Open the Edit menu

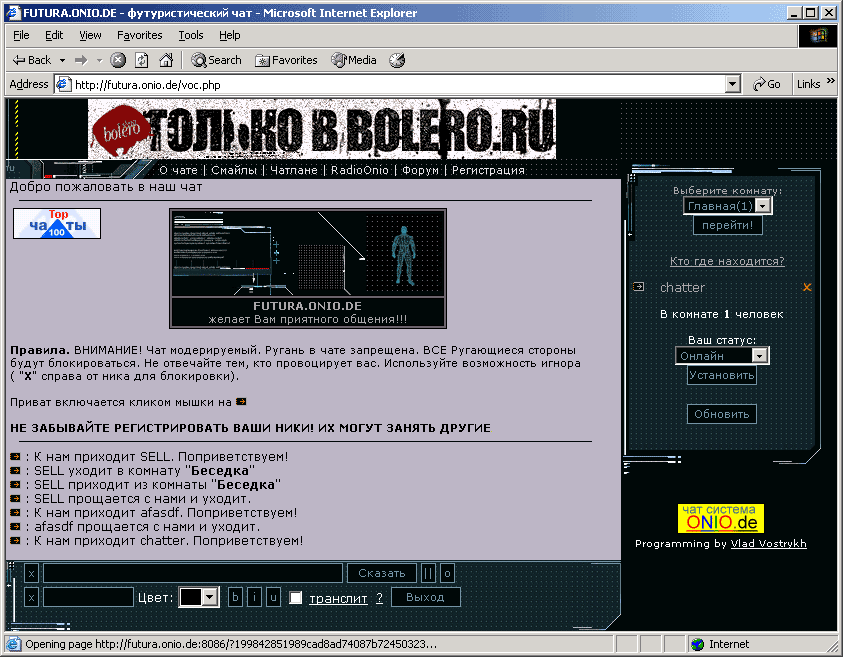pos(54,35)
